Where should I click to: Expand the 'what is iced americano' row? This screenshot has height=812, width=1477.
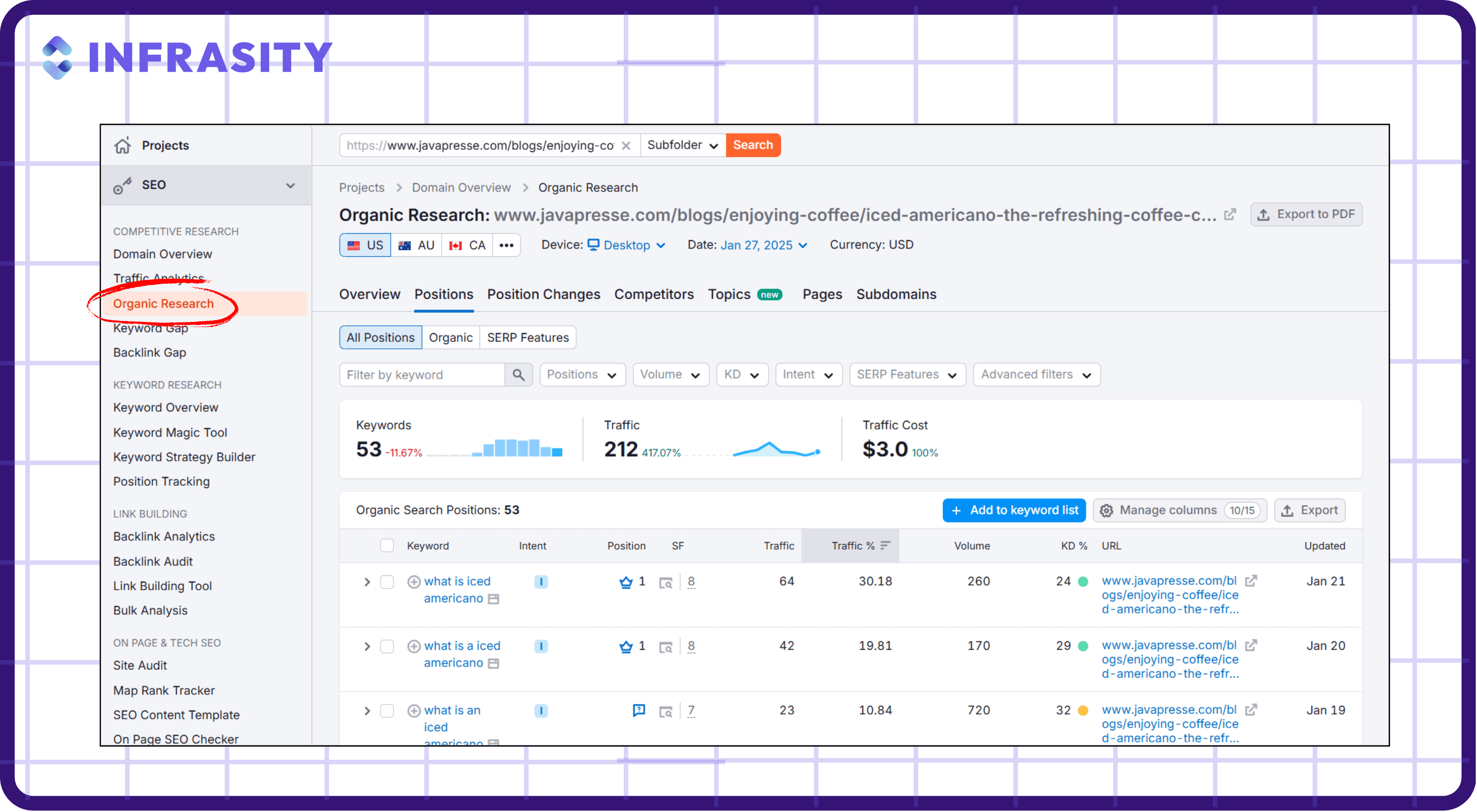(367, 583)
